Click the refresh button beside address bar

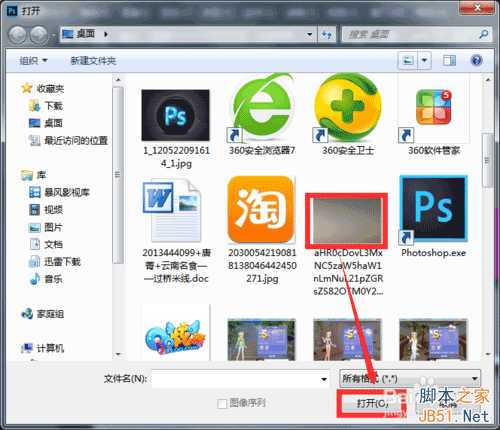[x=327, y=34]
